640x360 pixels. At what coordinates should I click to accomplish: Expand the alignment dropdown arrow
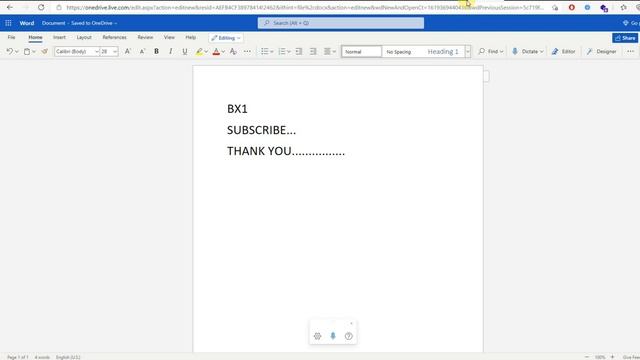point(334,52)
